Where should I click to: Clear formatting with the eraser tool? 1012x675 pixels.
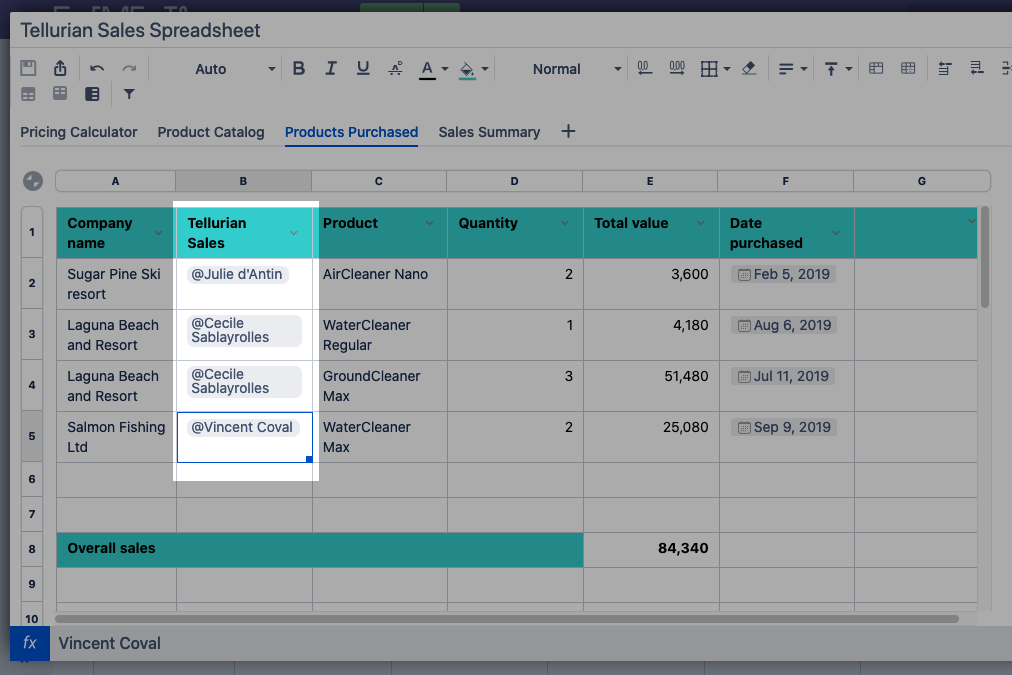(749, 68)
